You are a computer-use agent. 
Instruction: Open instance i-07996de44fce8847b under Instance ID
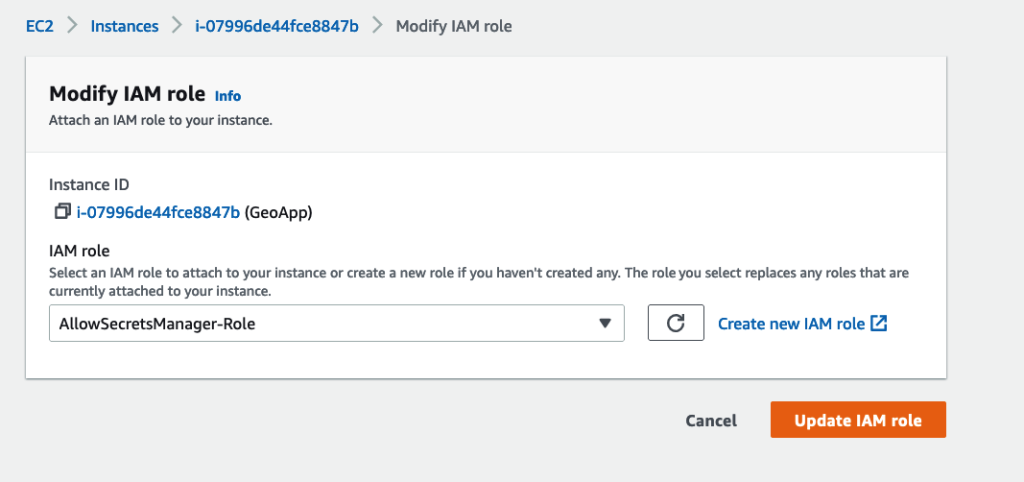158,211
